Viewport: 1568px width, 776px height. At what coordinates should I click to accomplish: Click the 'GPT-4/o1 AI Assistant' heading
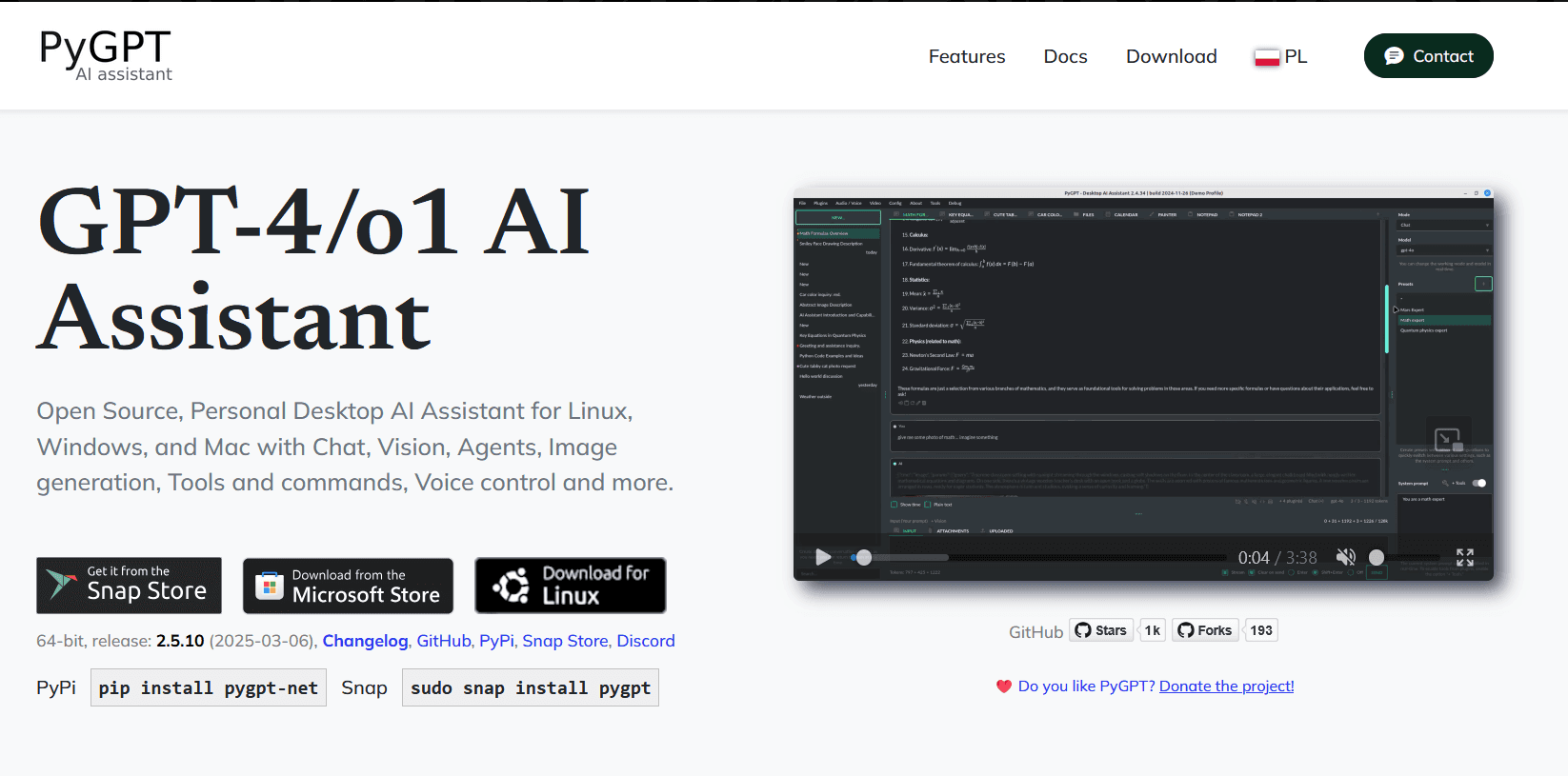[314, 269]
